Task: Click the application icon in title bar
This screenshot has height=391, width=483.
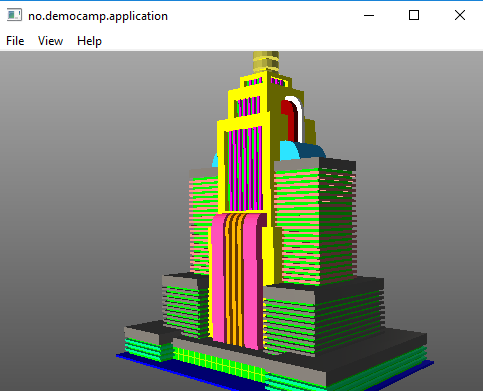Action: tap(14, 15)
